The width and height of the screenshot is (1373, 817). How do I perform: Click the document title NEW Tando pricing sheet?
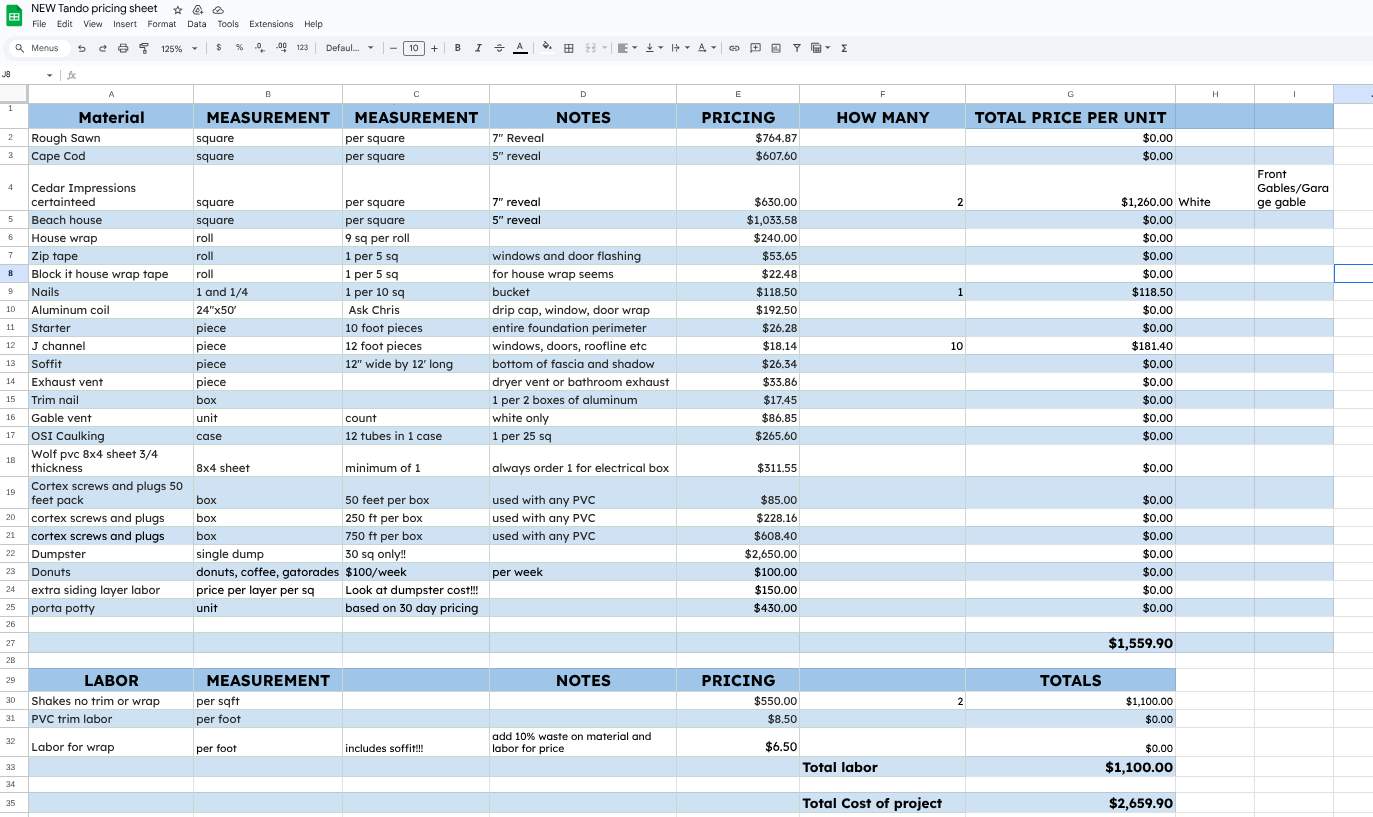[95, 9]
